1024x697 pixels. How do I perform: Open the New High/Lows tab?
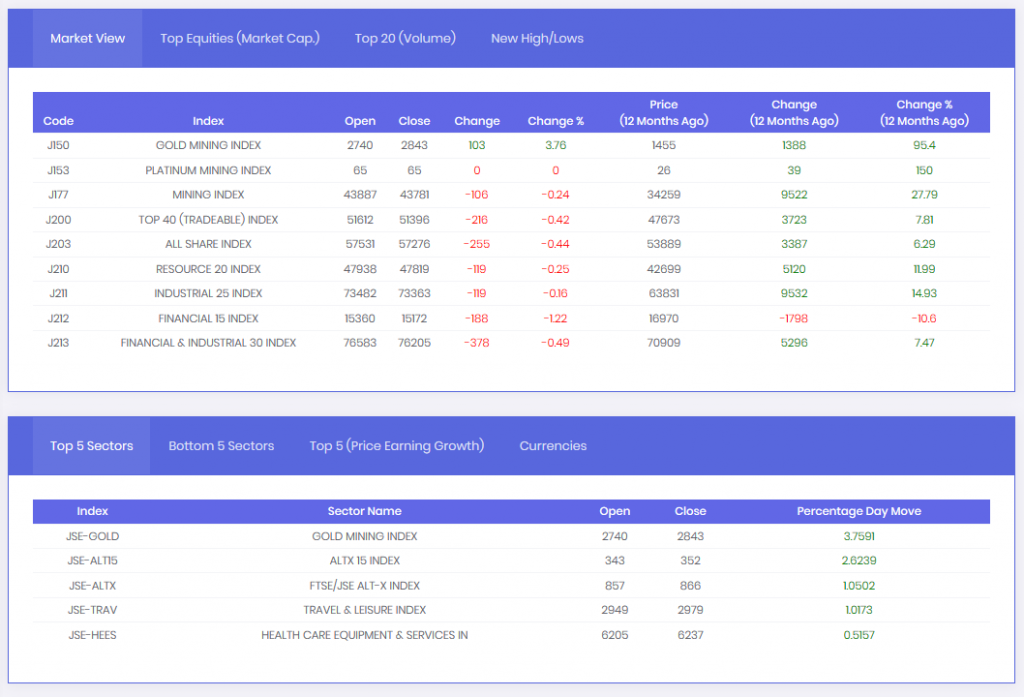[x=537, y=39]
